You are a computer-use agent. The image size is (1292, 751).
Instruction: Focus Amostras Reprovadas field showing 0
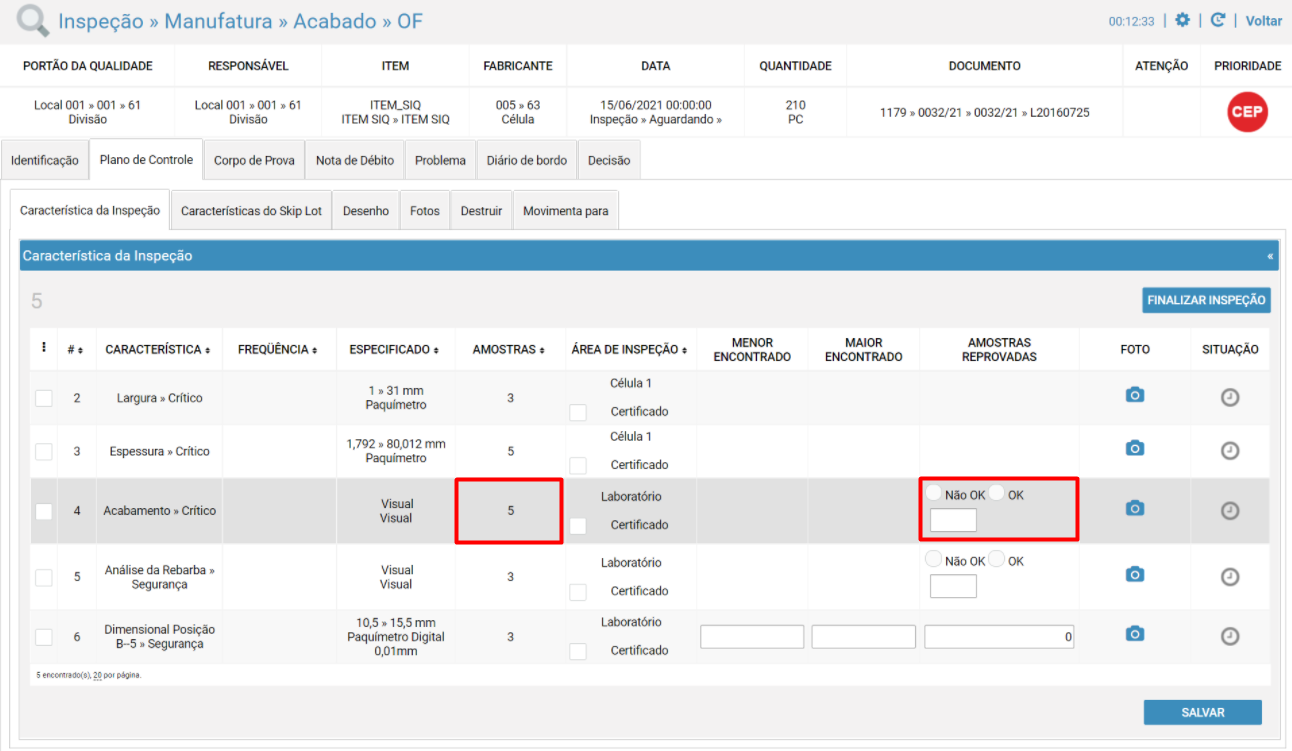tap(999, 637)
